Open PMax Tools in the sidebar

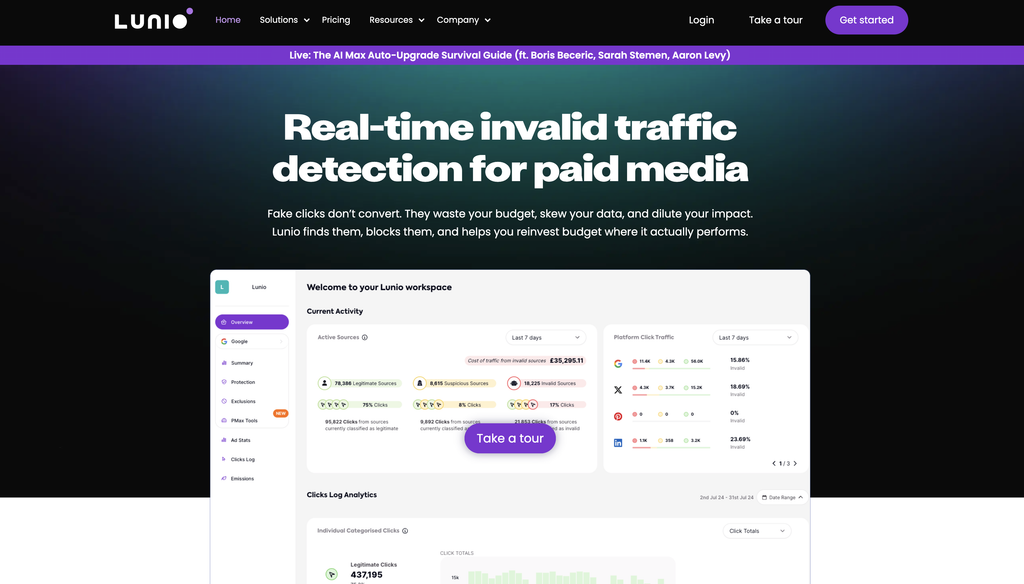pyautogui.click(x=244, y=421)
